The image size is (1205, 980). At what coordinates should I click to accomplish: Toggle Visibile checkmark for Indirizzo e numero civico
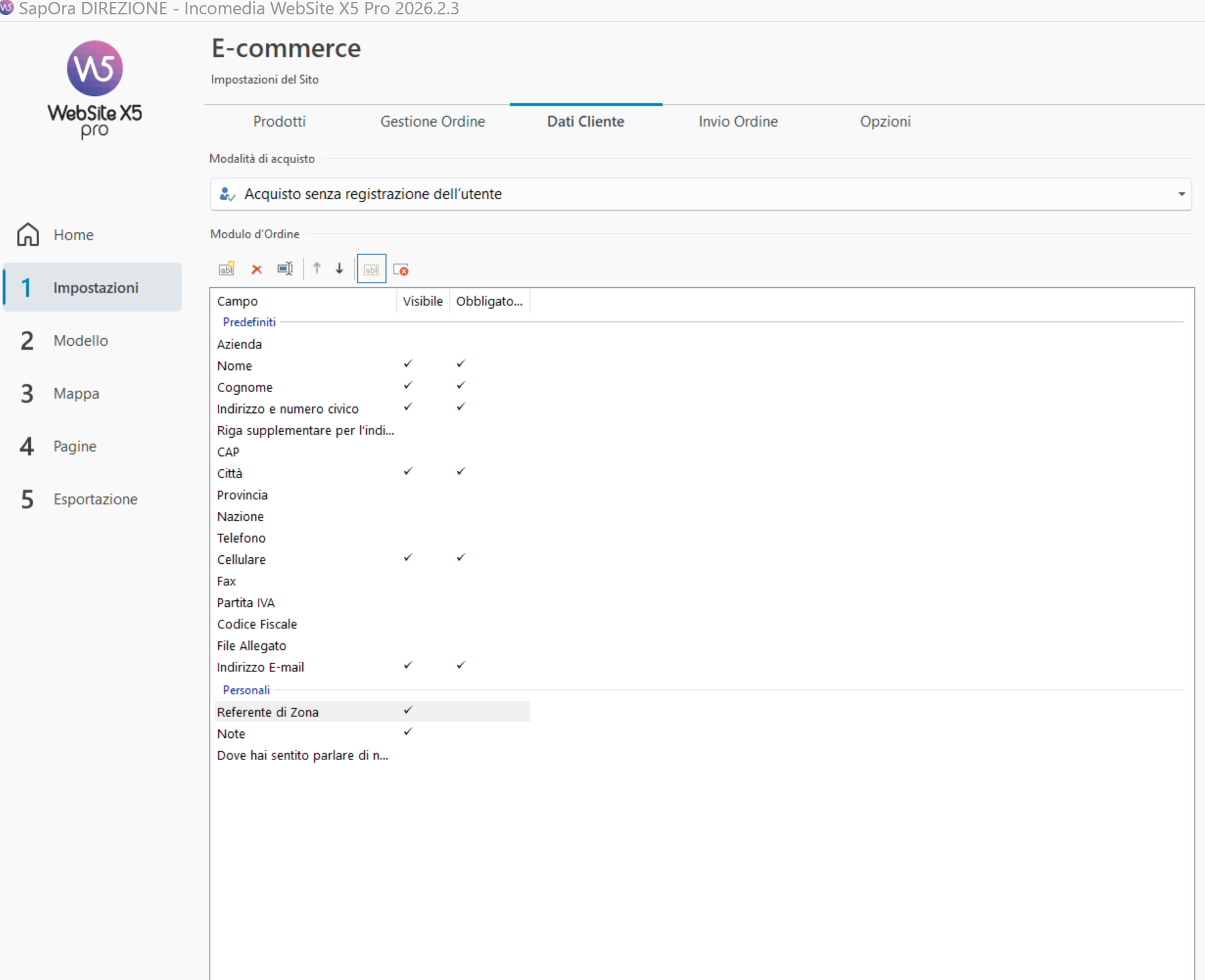(408, 407)
